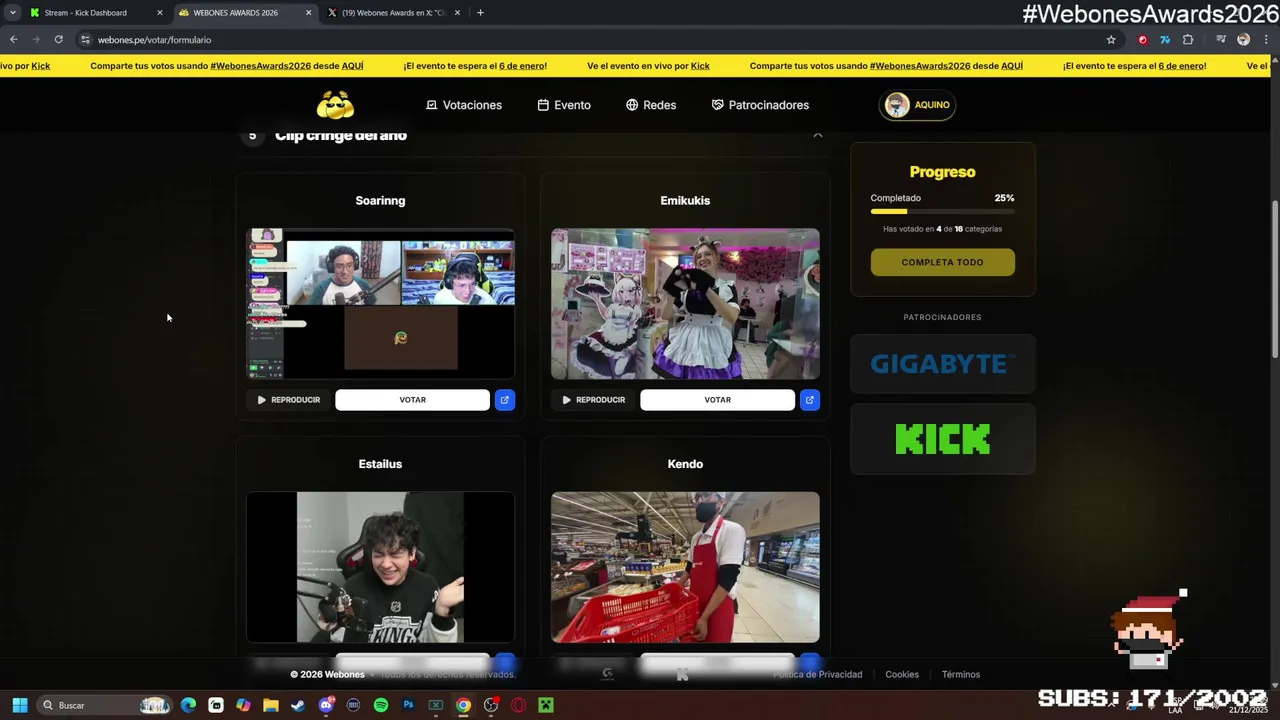Bookmark this page with the star

click(1111, 39)
